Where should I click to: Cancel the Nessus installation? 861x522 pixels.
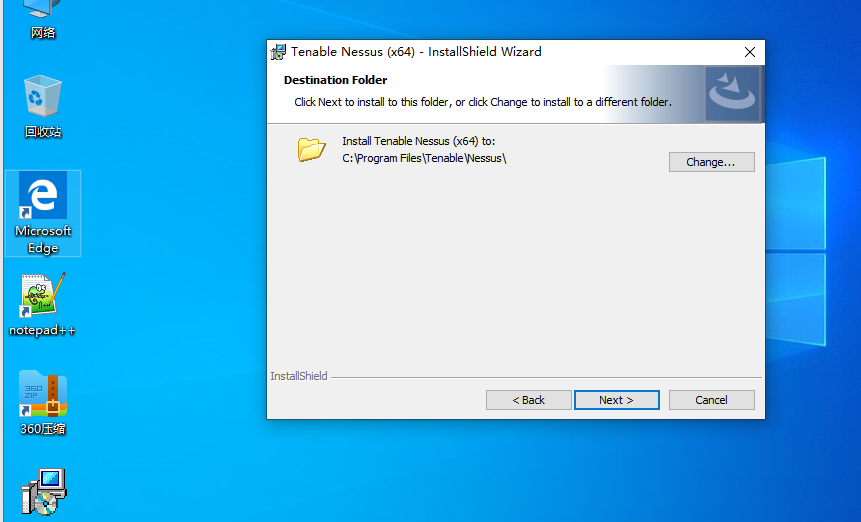tap(711, 400)
